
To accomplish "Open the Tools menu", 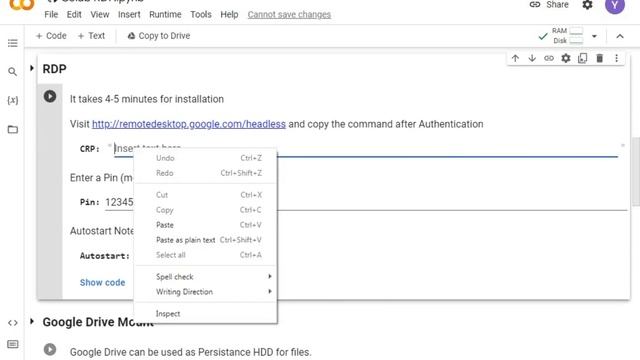I will tap(201, 15).
